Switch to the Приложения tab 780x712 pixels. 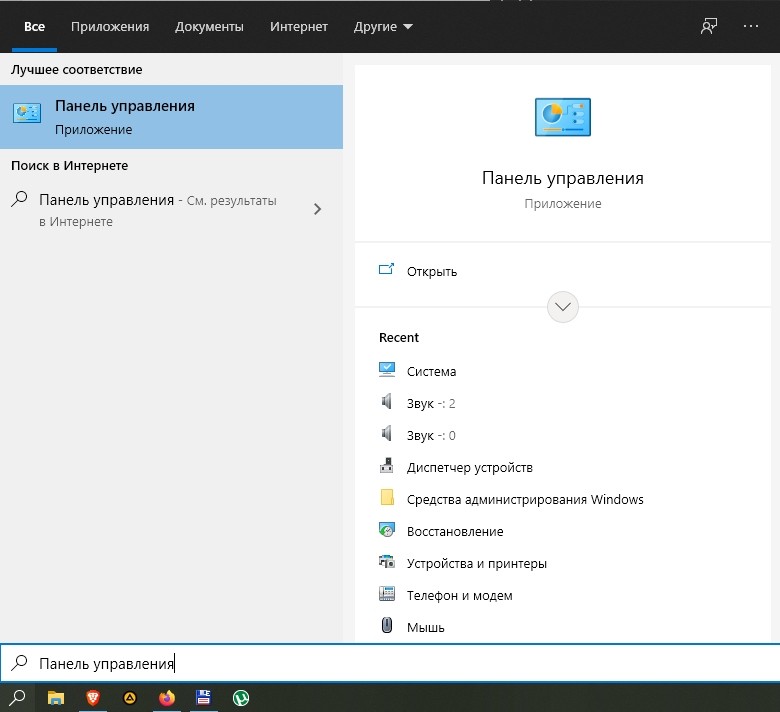110,26
